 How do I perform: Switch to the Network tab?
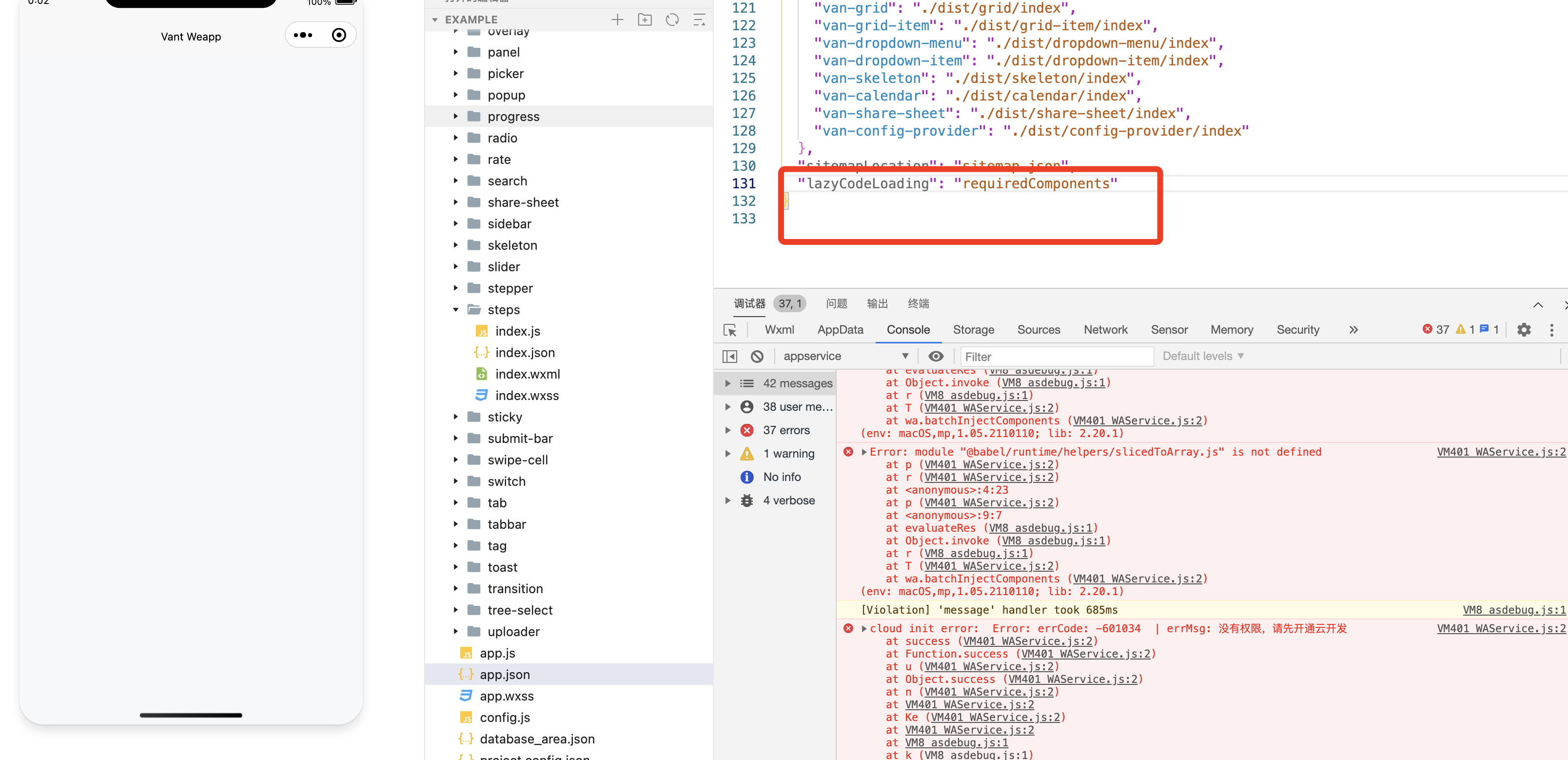coord(1105,329)
